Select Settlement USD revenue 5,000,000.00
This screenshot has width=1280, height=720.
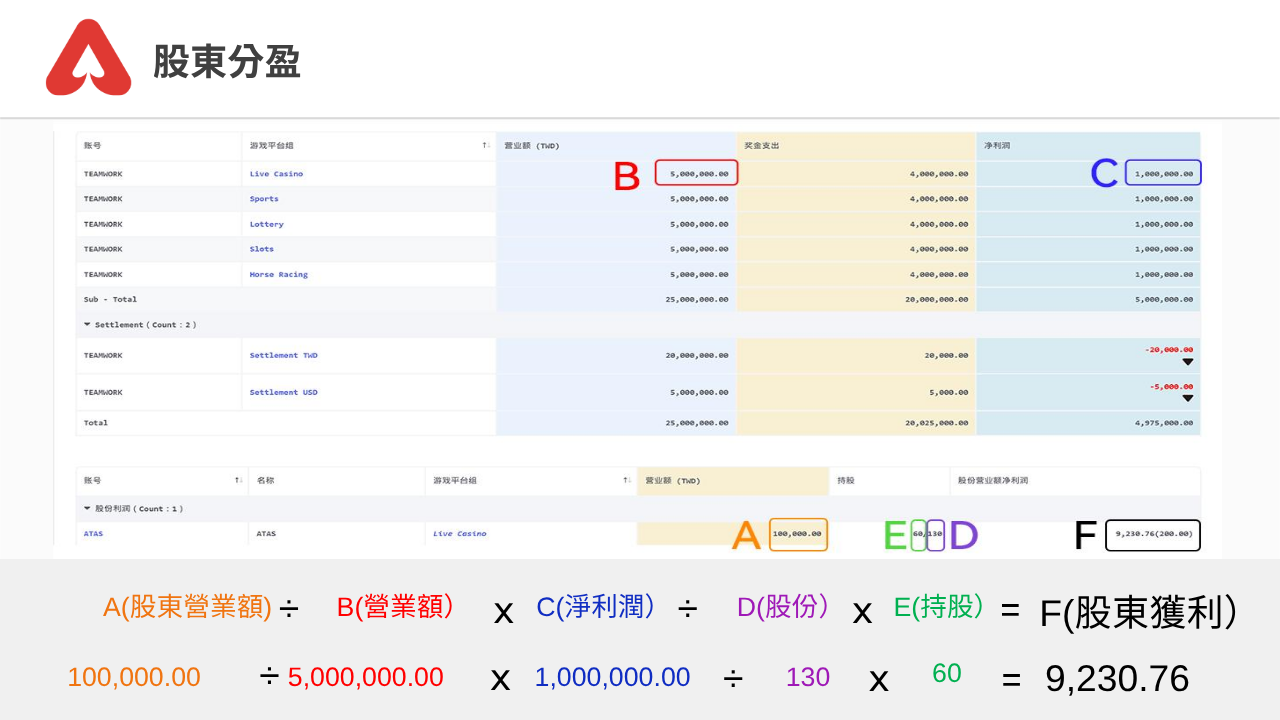click(699, 392)
